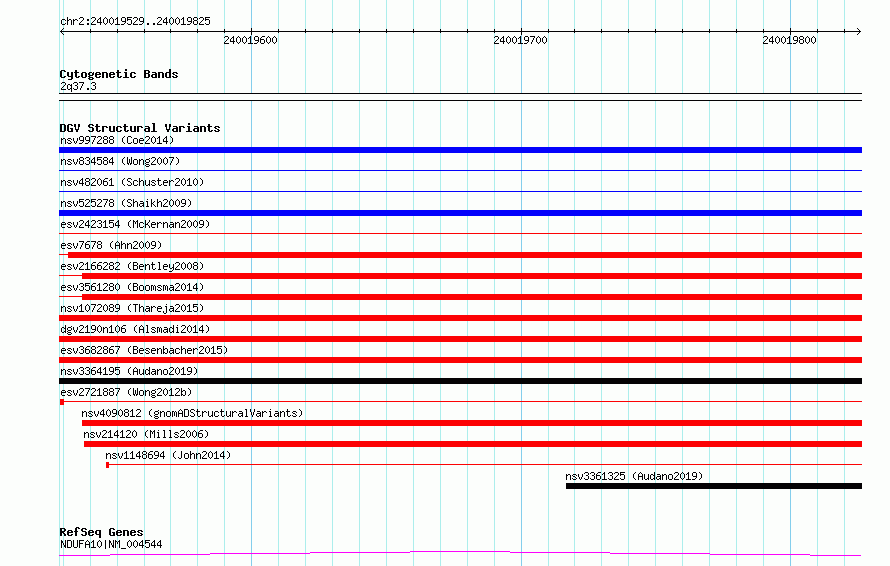This screenshot has width=890, height=566.
Task: Open esv3682867 (Besenbacher2015) label
Action: pyautogui.click(x=144, y=350)
